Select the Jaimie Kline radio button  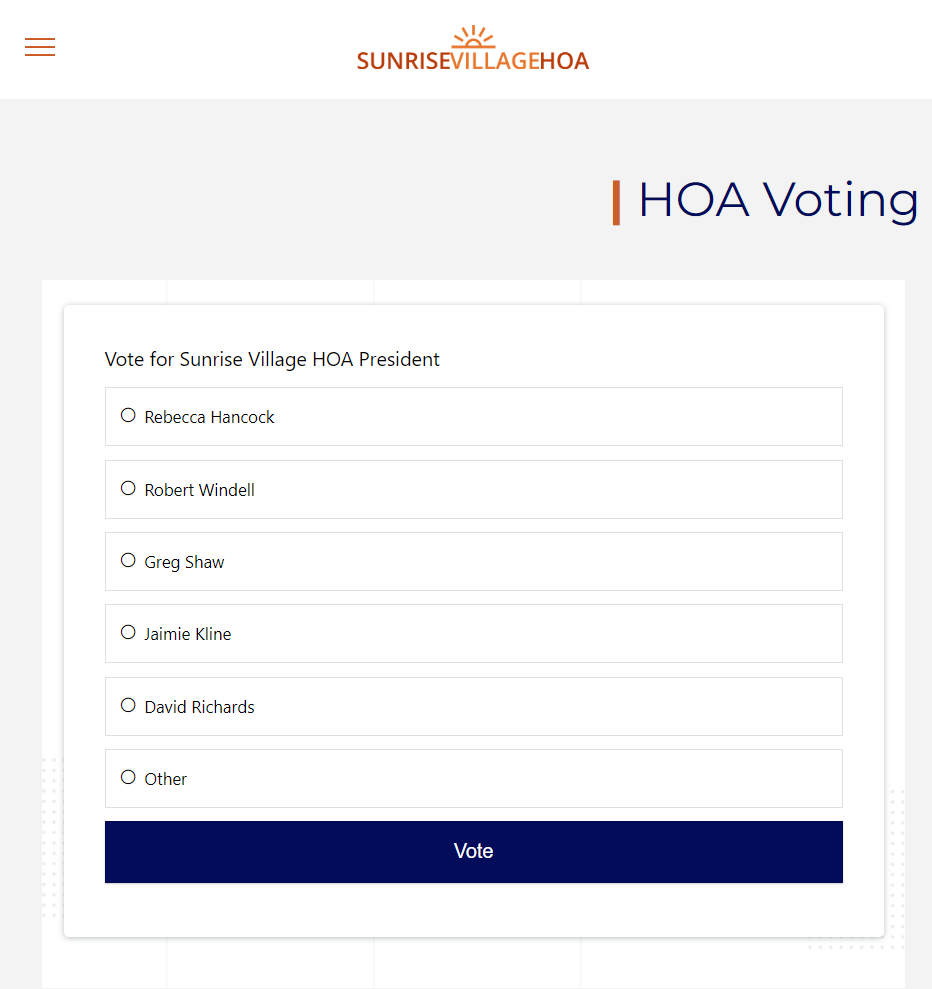127,631
